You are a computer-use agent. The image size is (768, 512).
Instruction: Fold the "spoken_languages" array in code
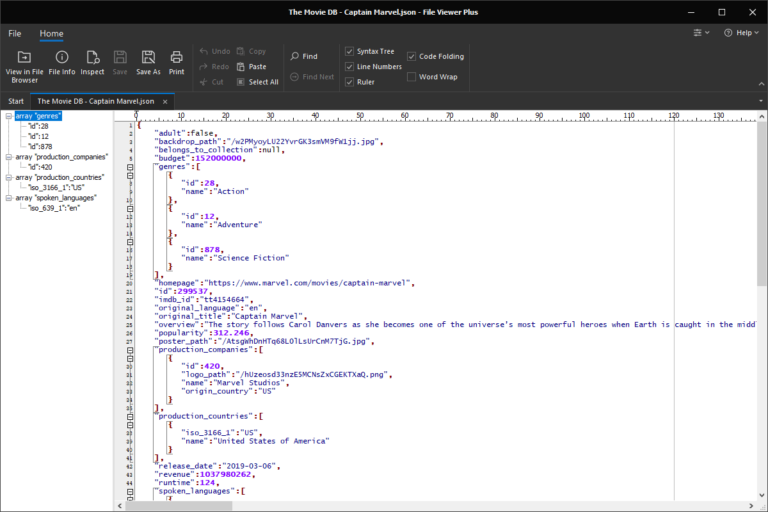click(130, 491)
